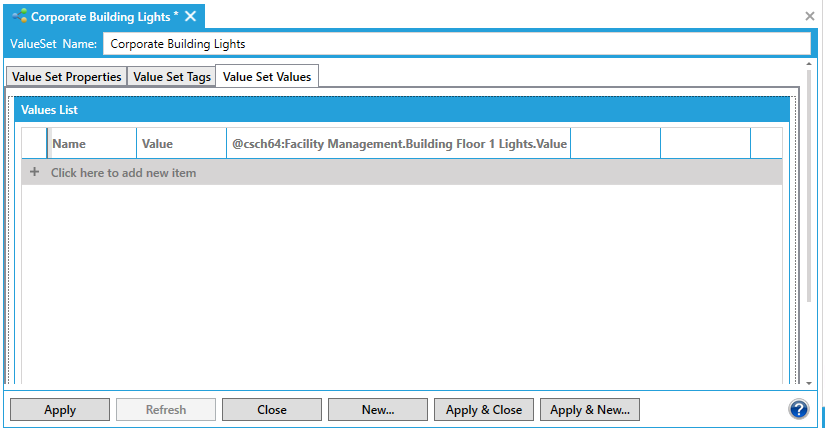
Task: Switch to Value Set Properties tab
Action: (x=67, y=77)
